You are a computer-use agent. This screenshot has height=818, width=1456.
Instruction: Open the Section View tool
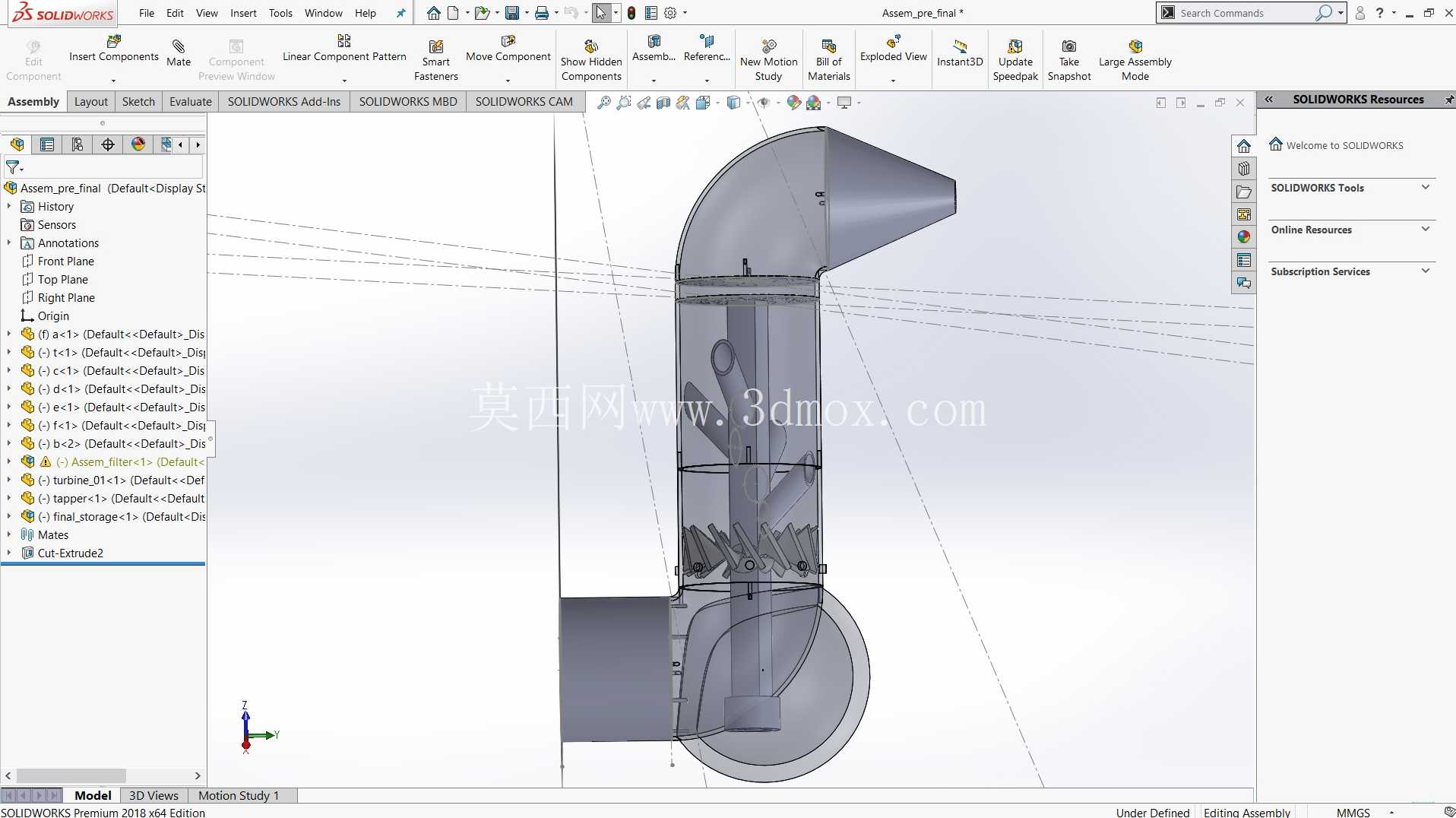pos(663,103)
